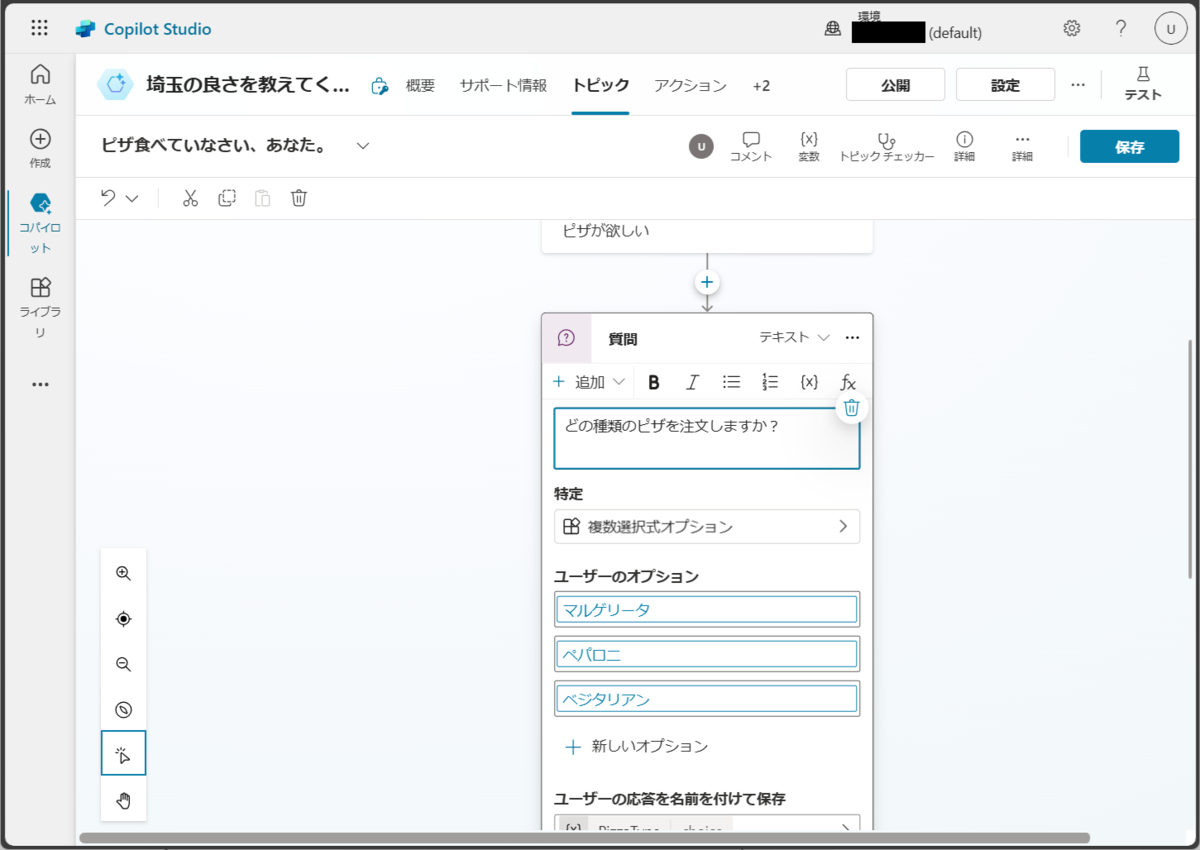This screenshot has width=1200, height=850.
Task: Reset canvas view to center
Action: tap(124, 619)
